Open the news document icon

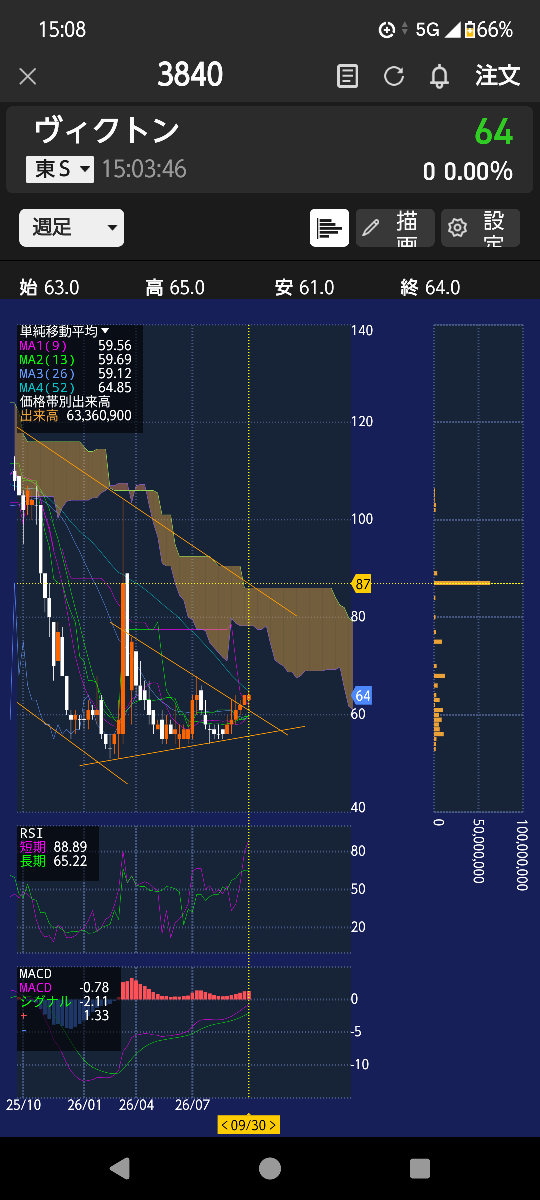[x=347, y=76]
